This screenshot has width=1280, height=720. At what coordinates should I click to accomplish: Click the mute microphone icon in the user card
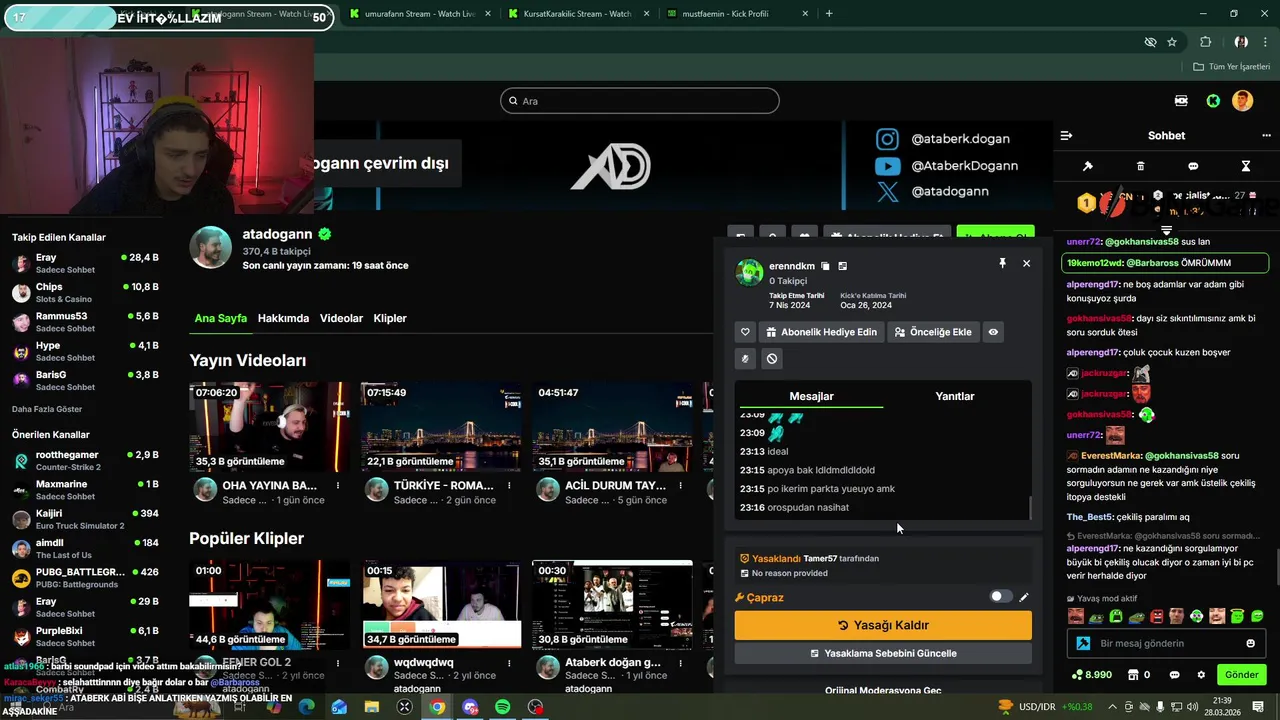click(745, 358)
